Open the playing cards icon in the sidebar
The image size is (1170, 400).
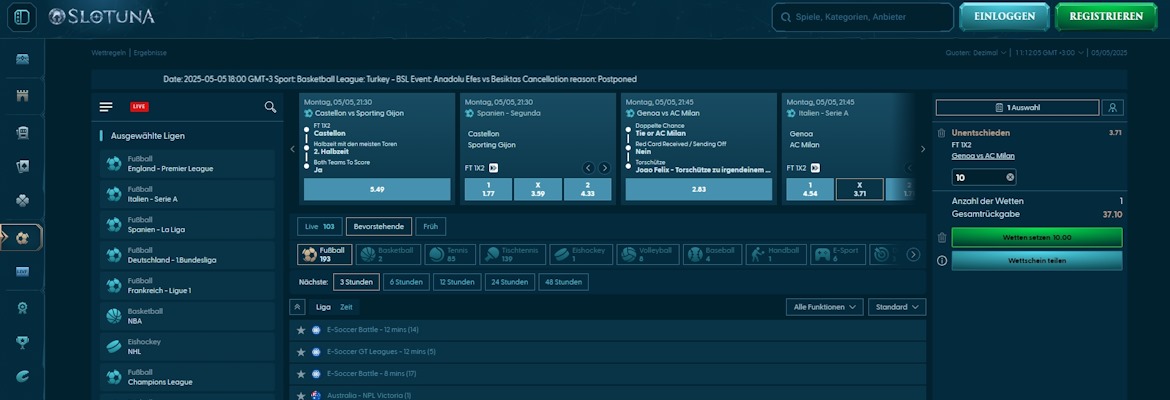[x=22, y=166]
